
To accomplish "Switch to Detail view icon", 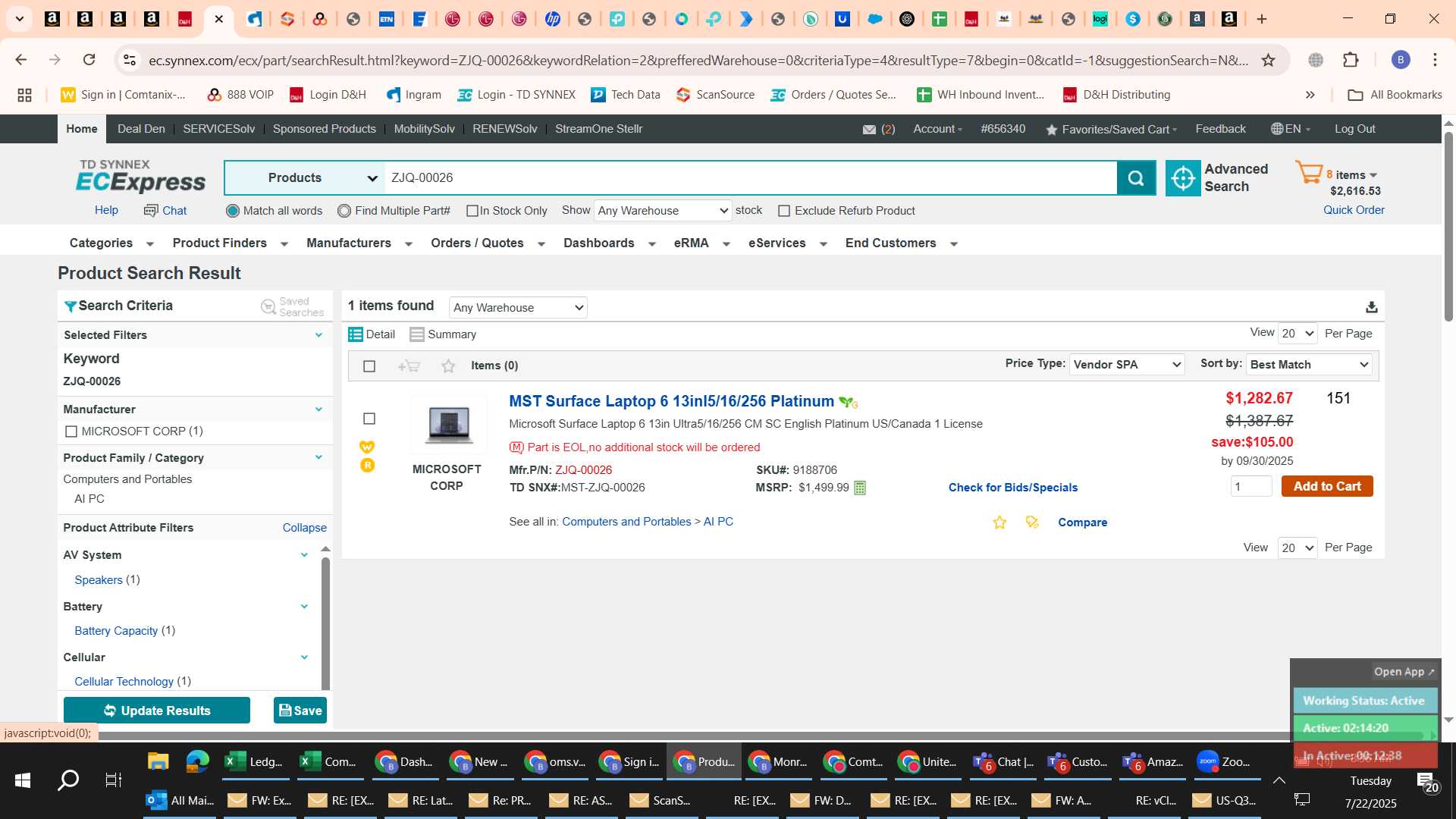I will click(x=355, y=334).
